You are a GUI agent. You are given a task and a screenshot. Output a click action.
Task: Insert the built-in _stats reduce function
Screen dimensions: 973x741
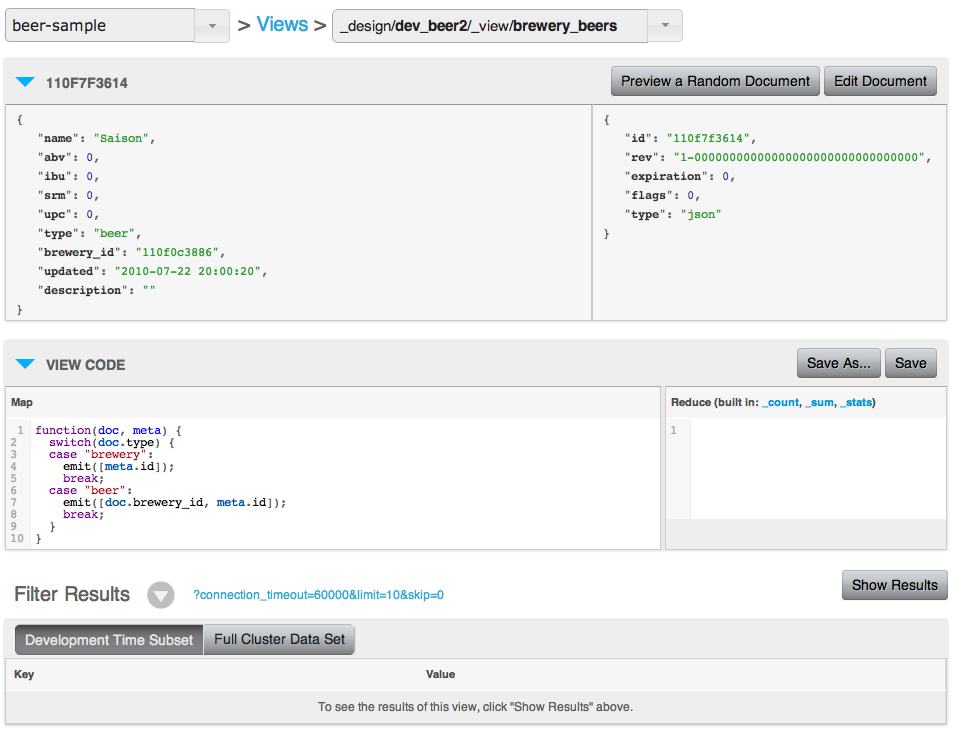857,402
